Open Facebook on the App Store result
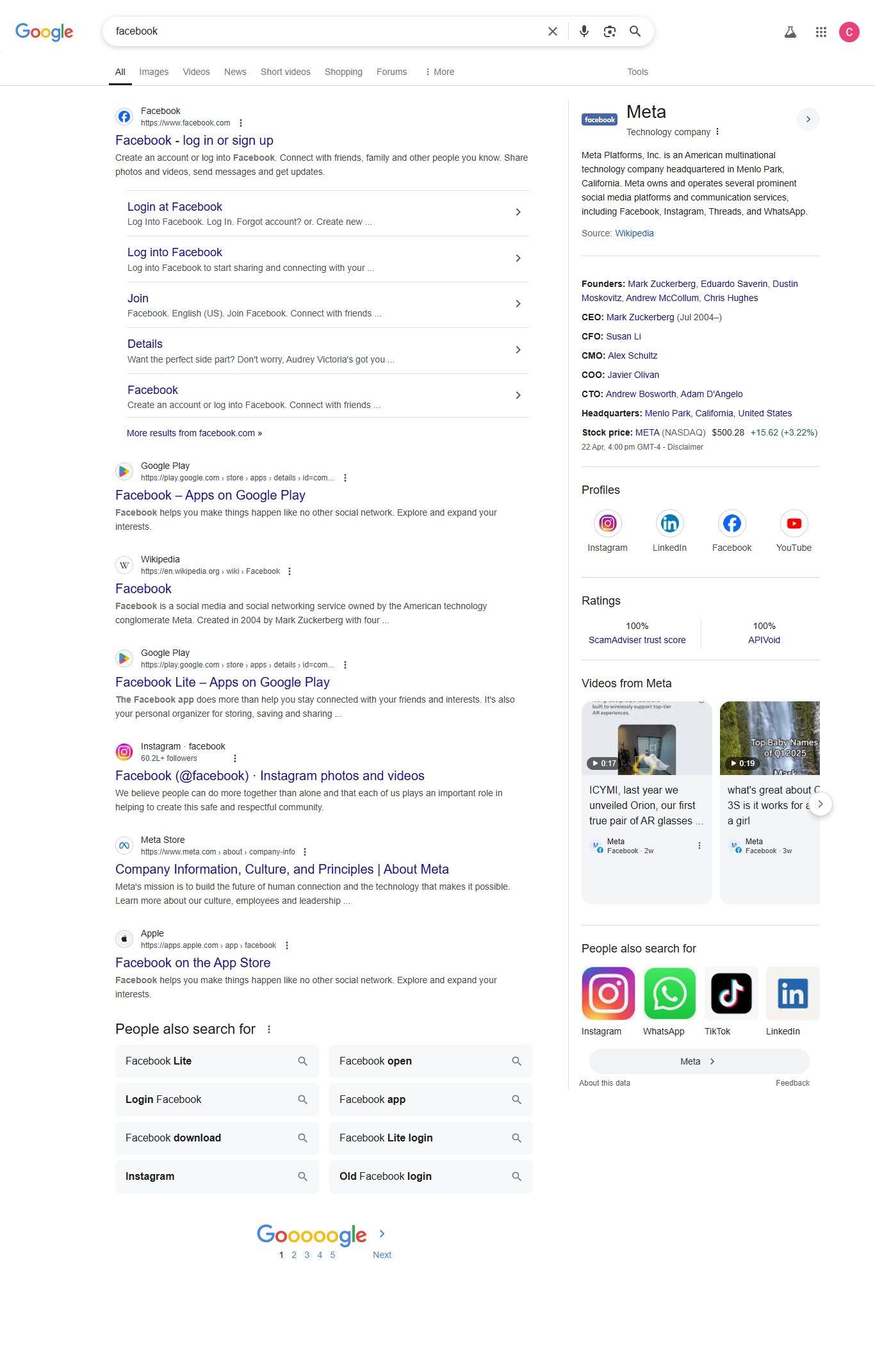Screen dimensions: 875x1372 click(193, 963)
